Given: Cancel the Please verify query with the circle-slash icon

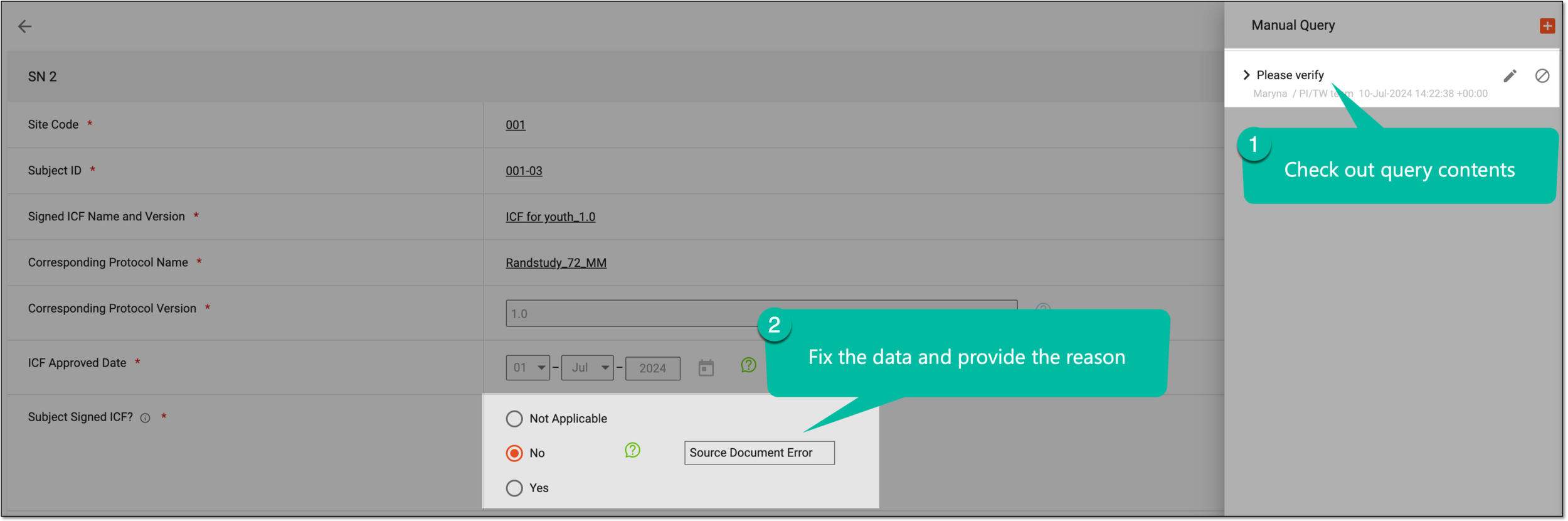Looking at the screenshot, I should [x=1542, y=76].
